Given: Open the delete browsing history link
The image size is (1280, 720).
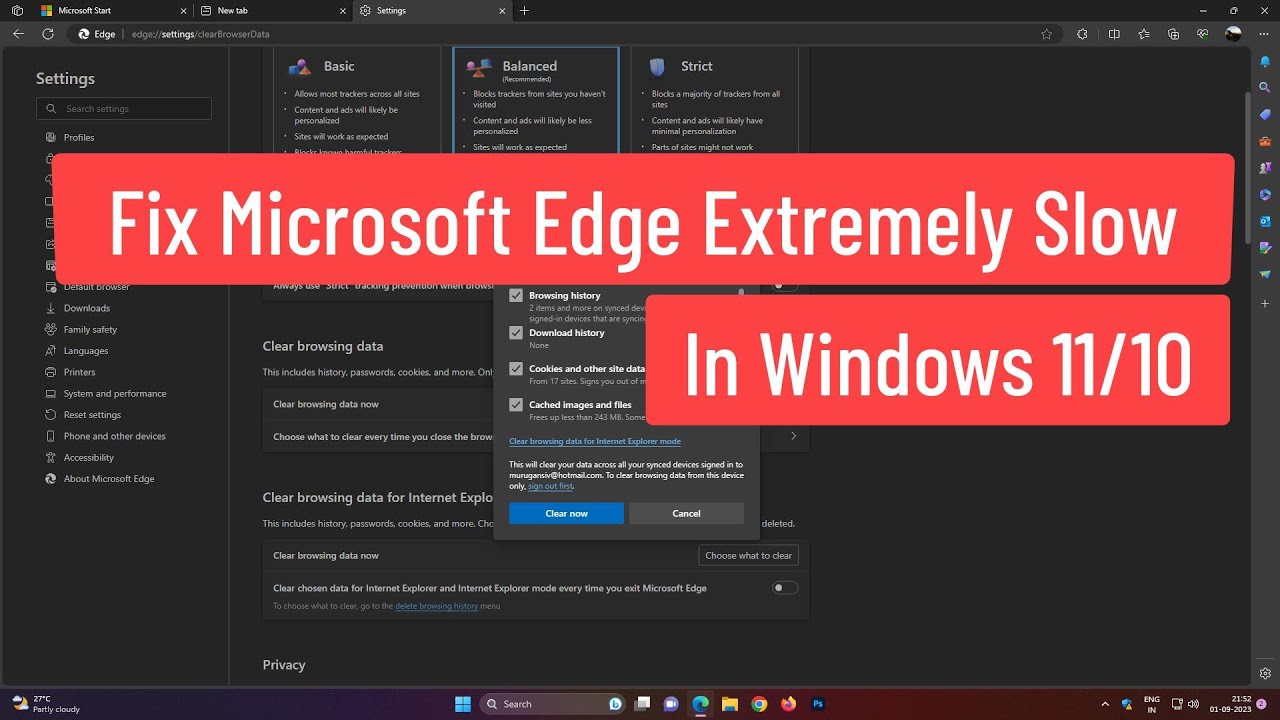Looking at the screenshot, I should [436, 606].
